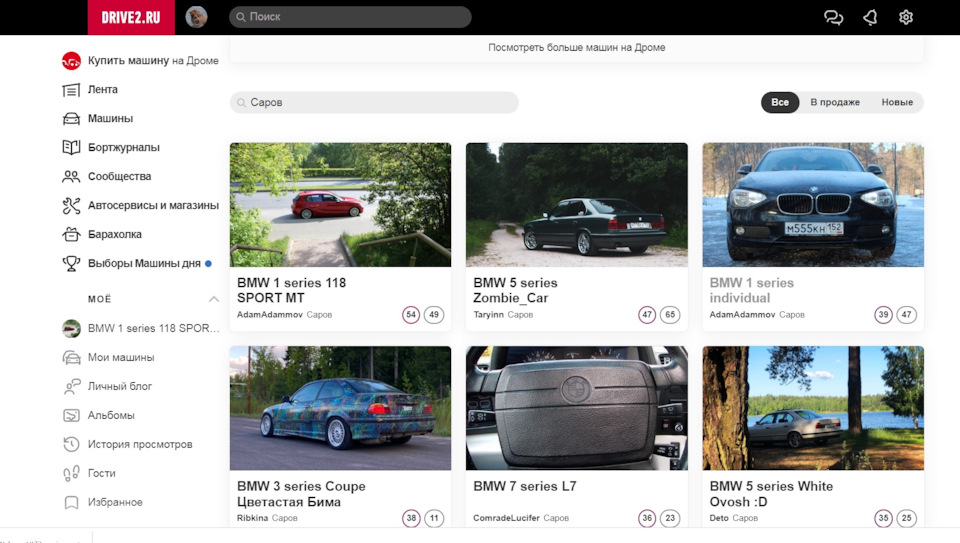Open ComradeLucifer user profile link
960x543 pixels.
tap(506, 518)
